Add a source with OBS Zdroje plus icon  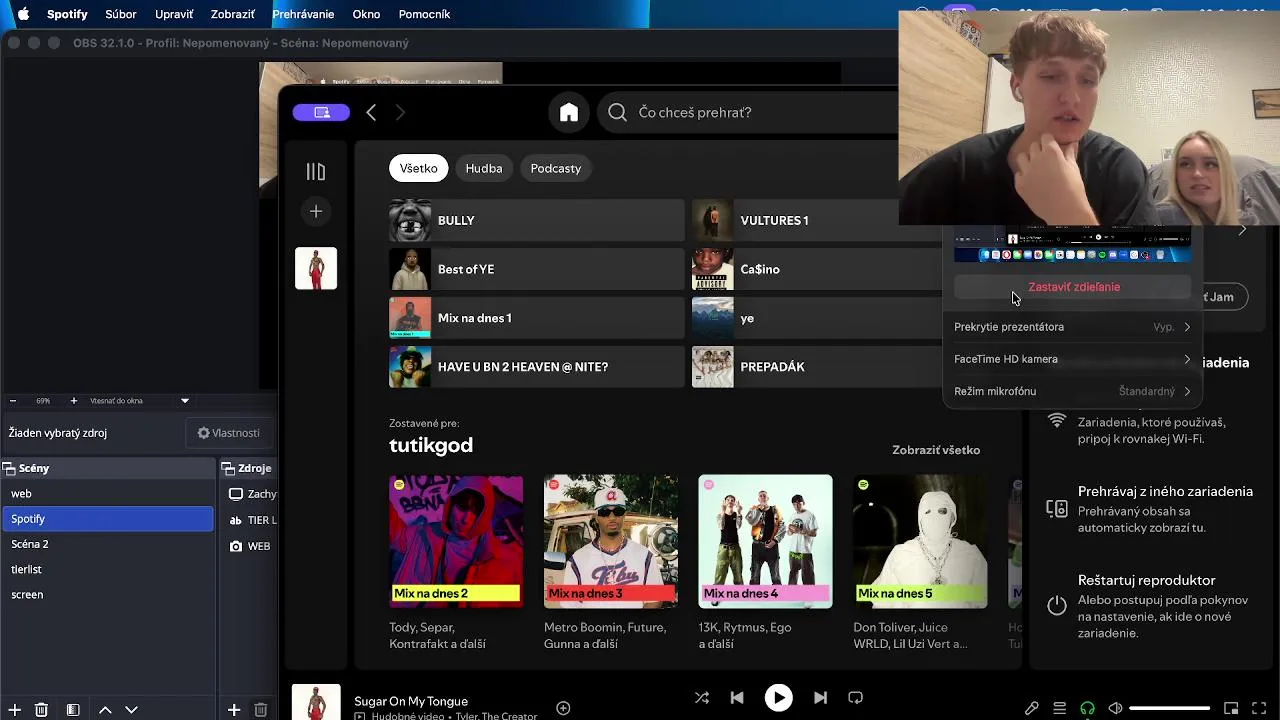coord(233,710)
